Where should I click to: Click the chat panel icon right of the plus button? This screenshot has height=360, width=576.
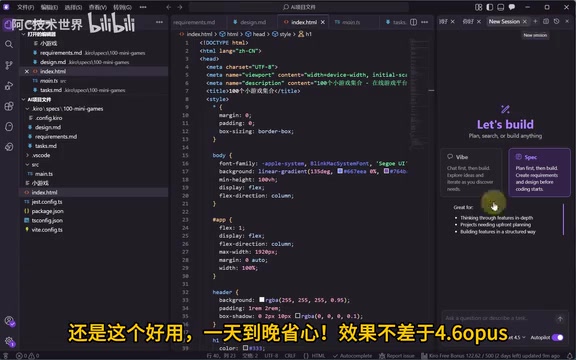click(546, 21)
